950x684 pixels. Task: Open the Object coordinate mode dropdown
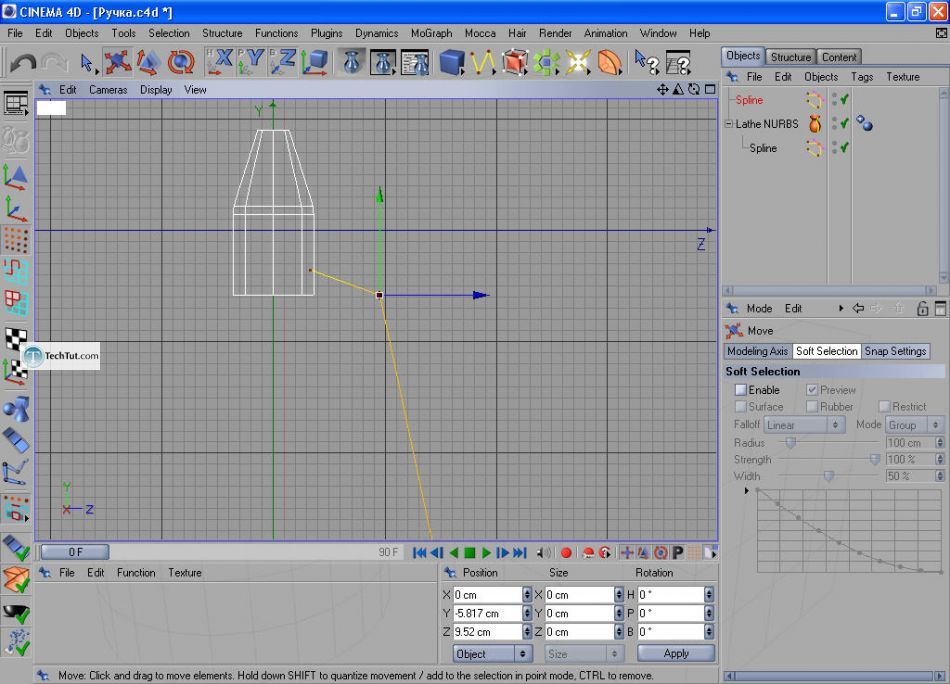coord(492,653)
